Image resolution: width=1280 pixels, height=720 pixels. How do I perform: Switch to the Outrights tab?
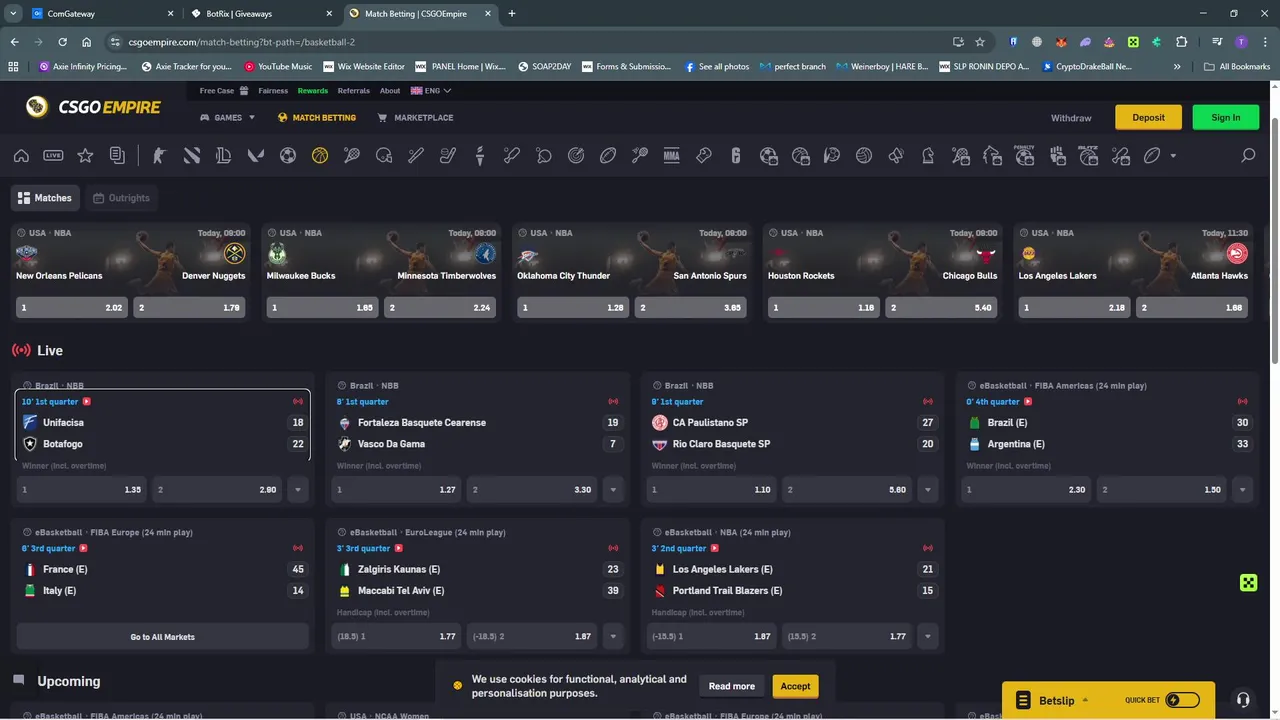point(121,198)
